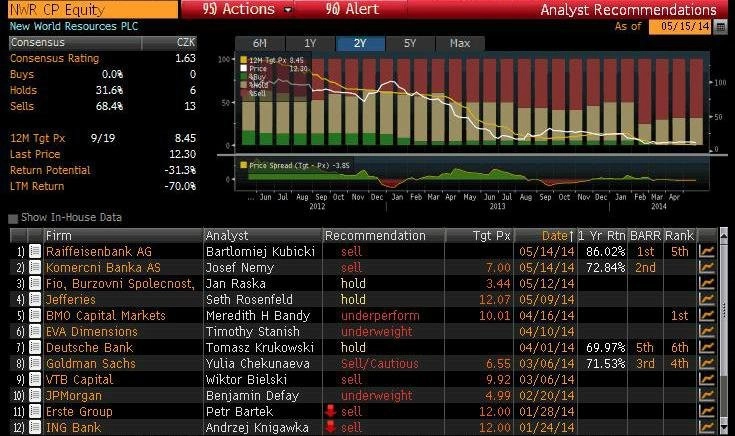Sort by the Tgt Px column header
Screen dimensions: 735x436
[x=480, y=235]
